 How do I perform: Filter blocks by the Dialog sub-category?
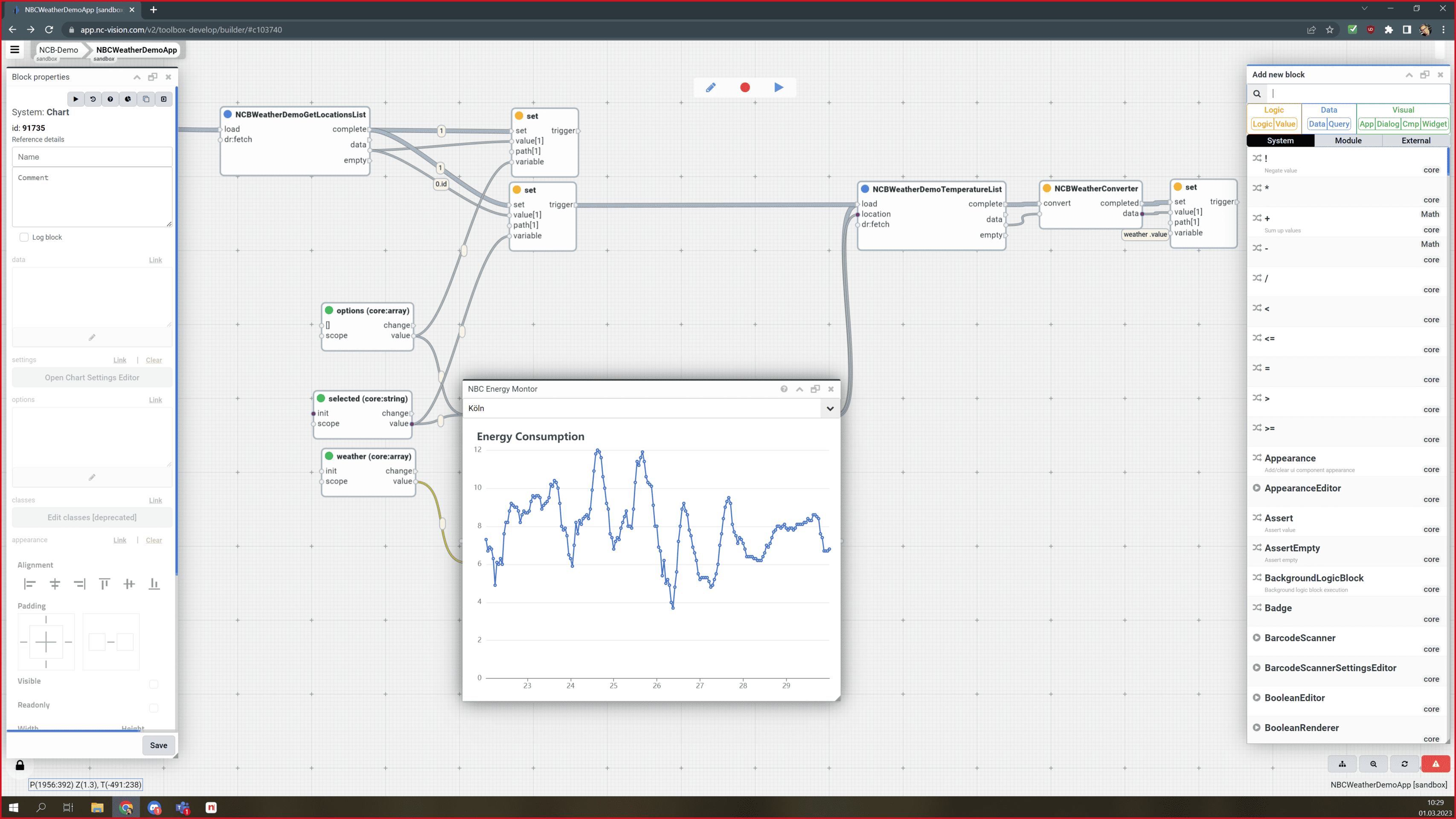click(x=1388, y=124)
